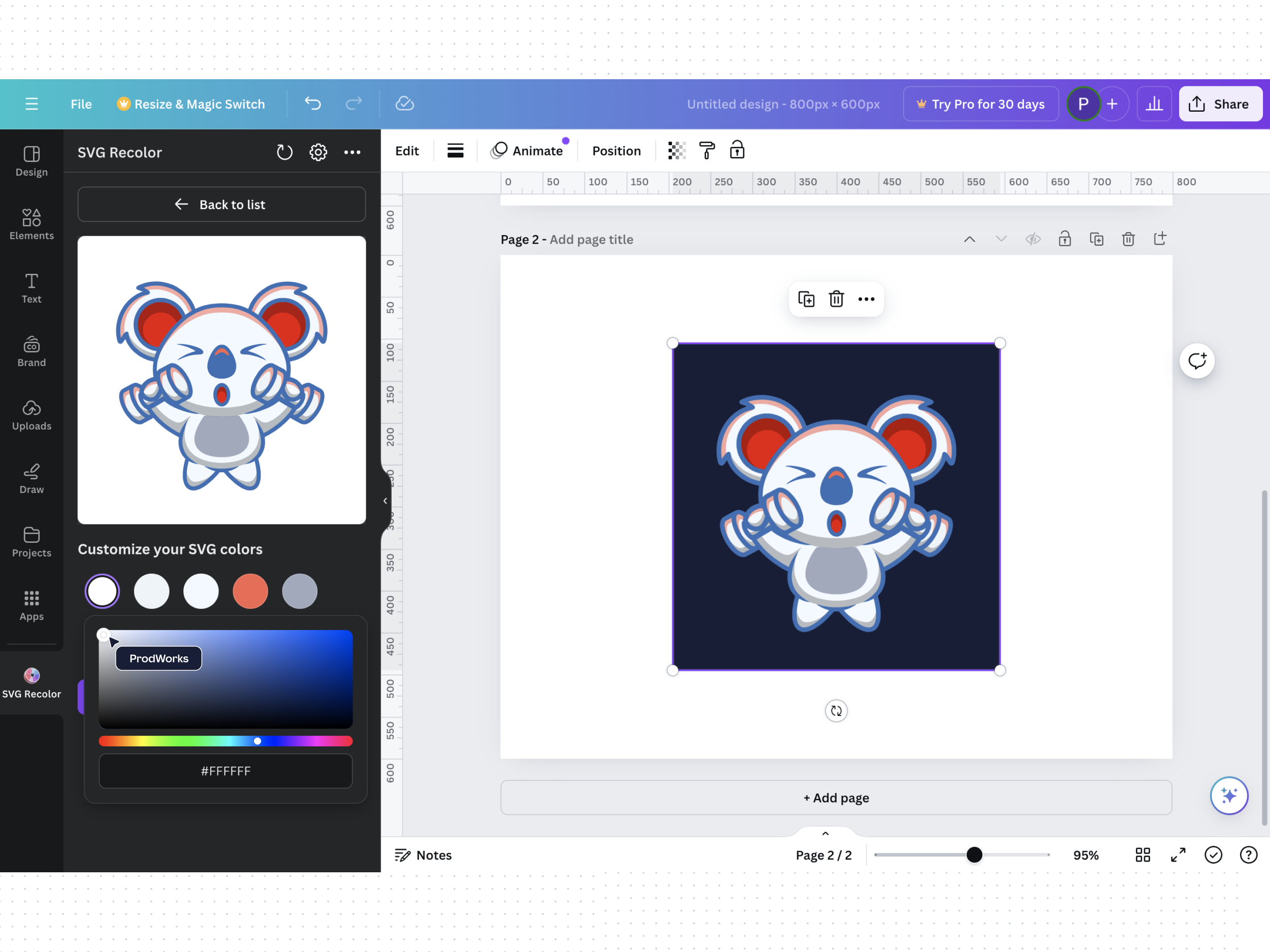The image size is (1270, 952).
Task: Open the Position tab in toolbar
Action: pos(616,151)
